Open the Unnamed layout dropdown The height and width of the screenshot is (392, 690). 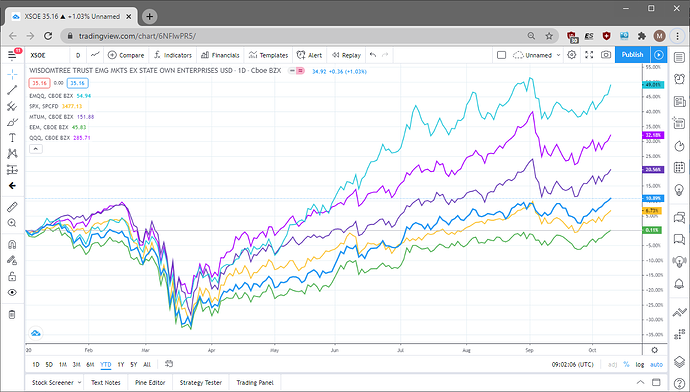coord(537,55)
